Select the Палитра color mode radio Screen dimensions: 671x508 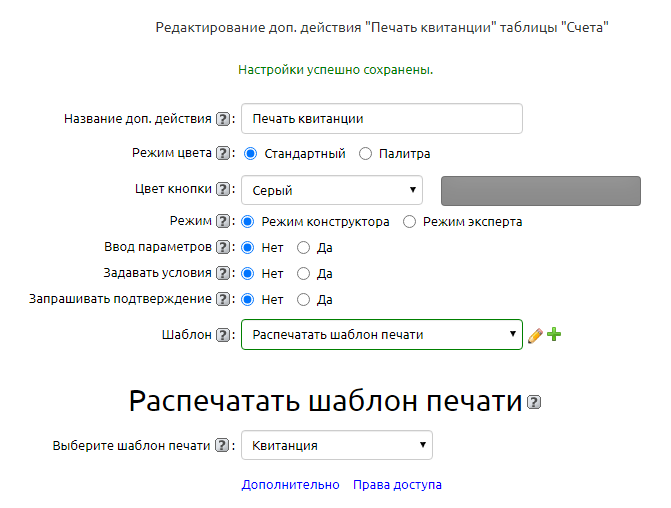pyautogui.click(x=365, y=154)
